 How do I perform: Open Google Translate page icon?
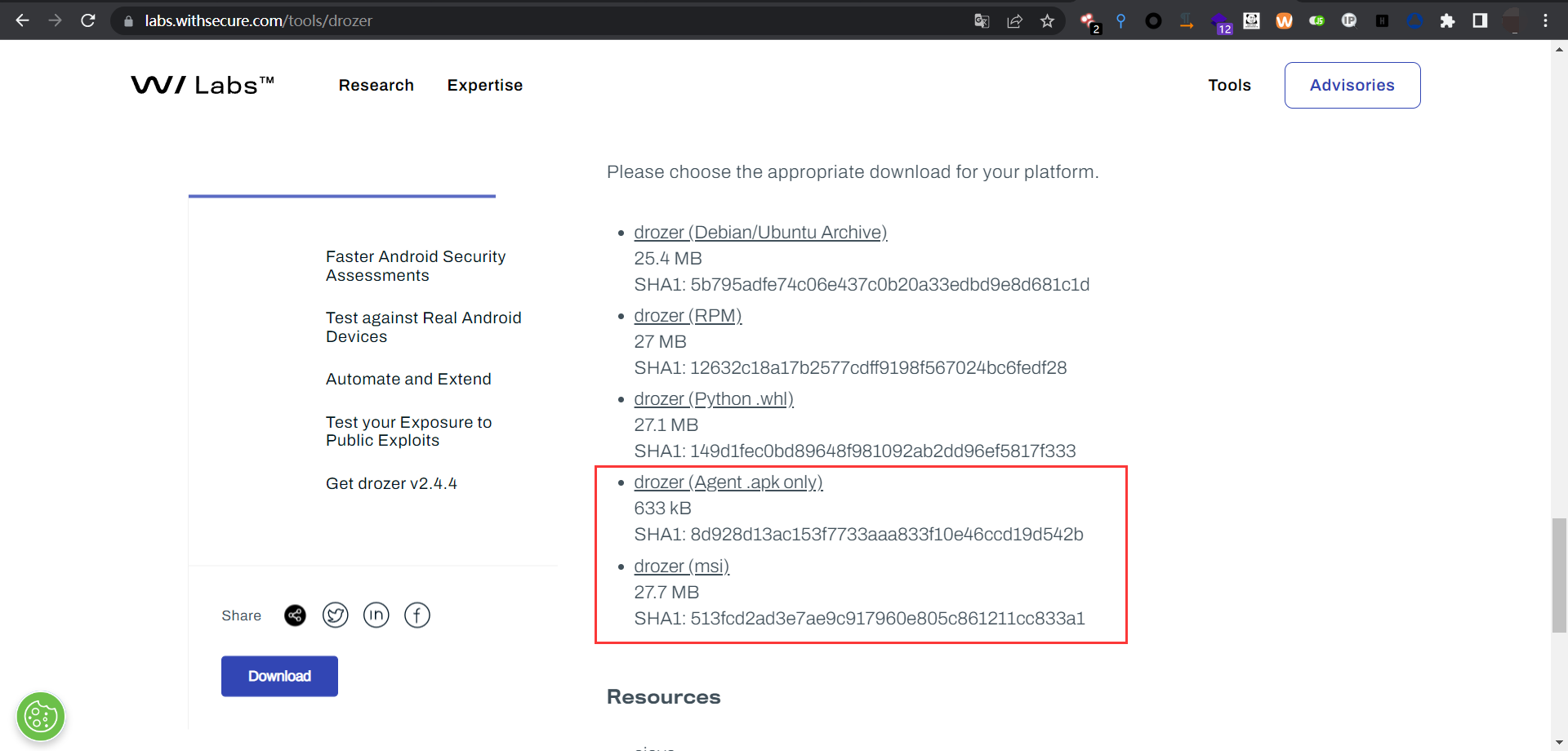pos(982,21)
